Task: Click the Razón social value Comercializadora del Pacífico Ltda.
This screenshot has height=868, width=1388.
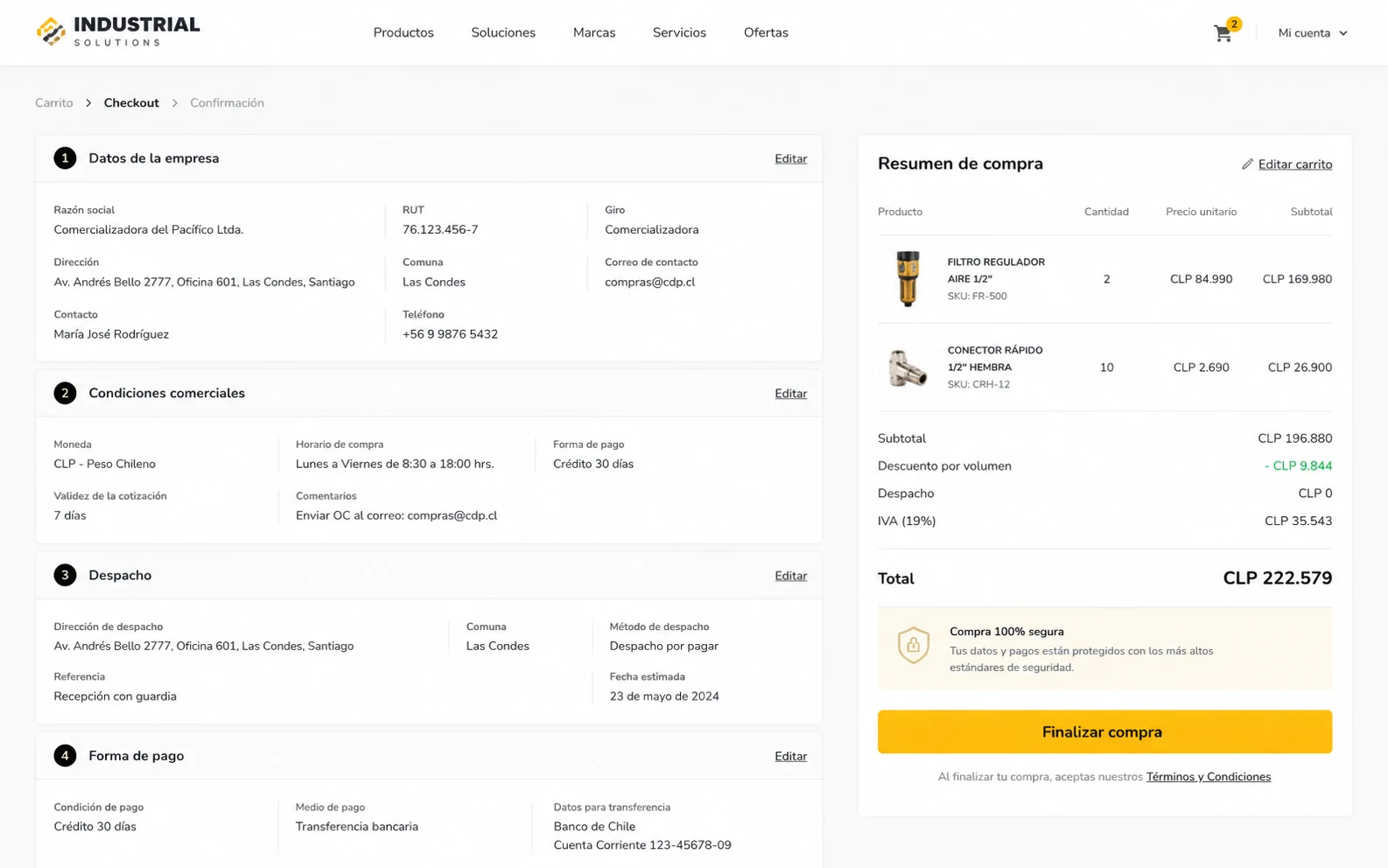Action: click(x=149, y=229)
